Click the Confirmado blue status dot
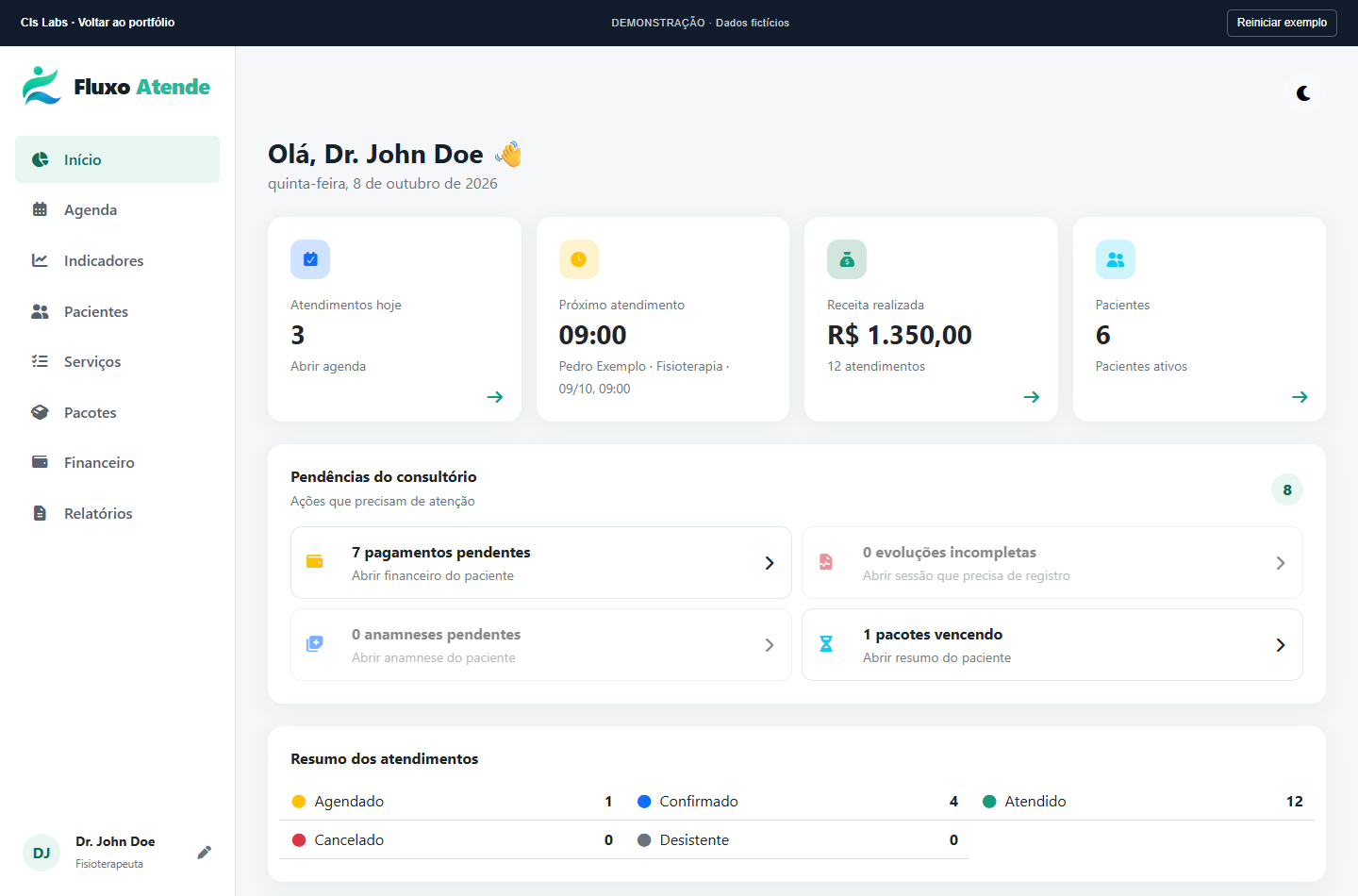1358x896 pixels. point(644,802)
